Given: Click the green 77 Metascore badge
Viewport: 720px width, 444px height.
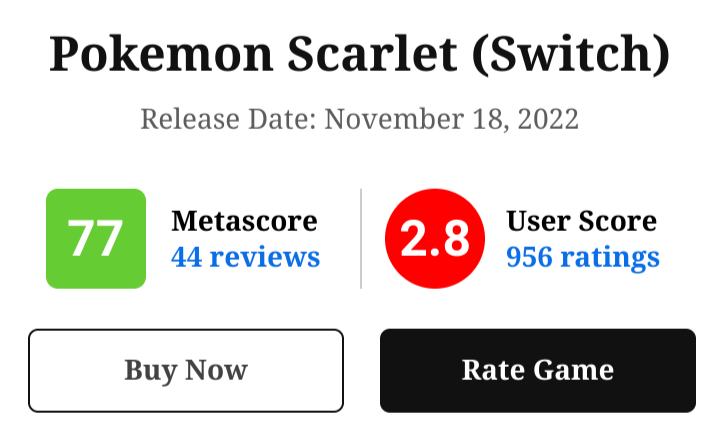Looking at the screenshot, I should (x=96, y=239).
